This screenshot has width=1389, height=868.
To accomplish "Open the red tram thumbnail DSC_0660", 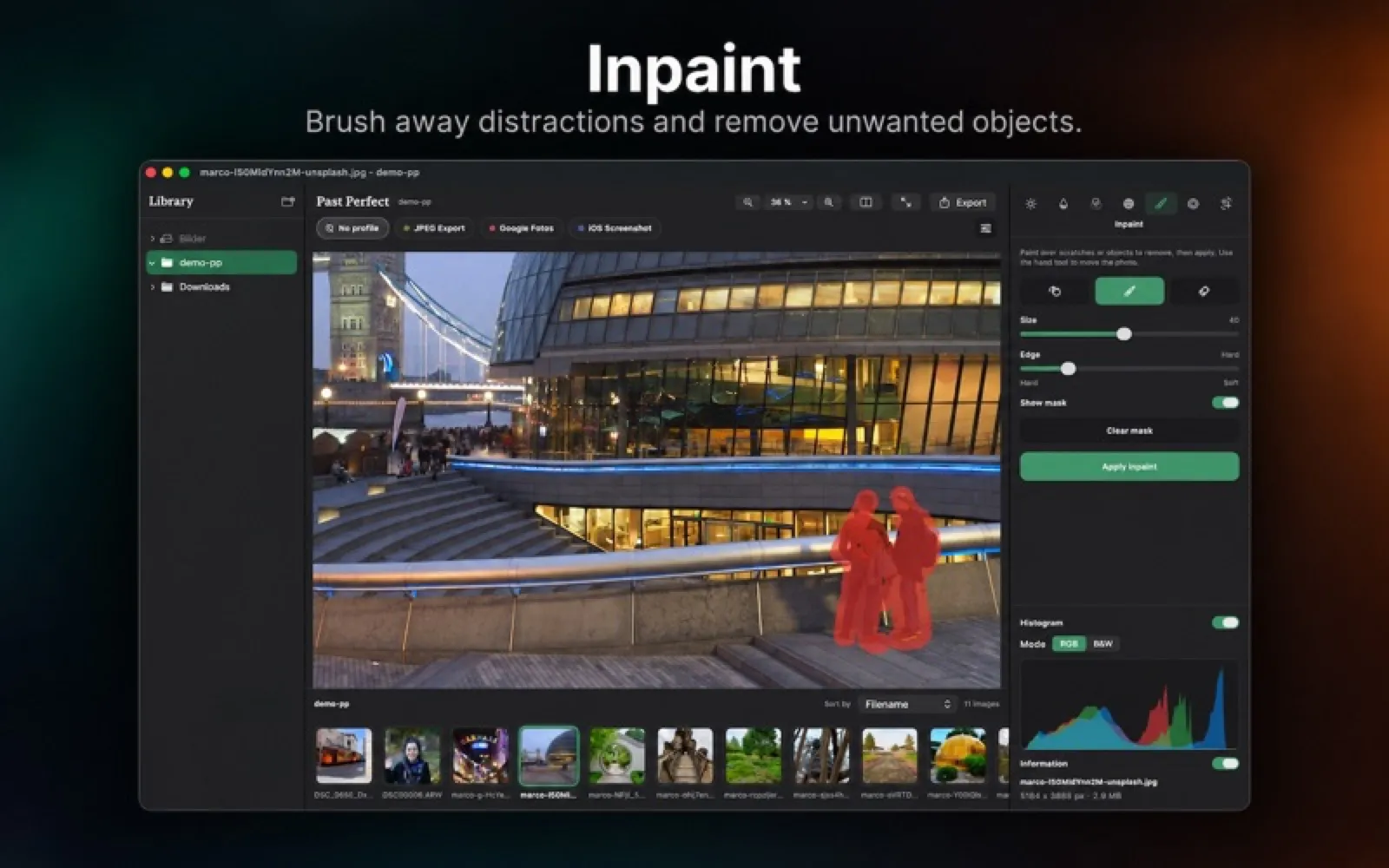I will pyautogui.click(x=344, y=755).
